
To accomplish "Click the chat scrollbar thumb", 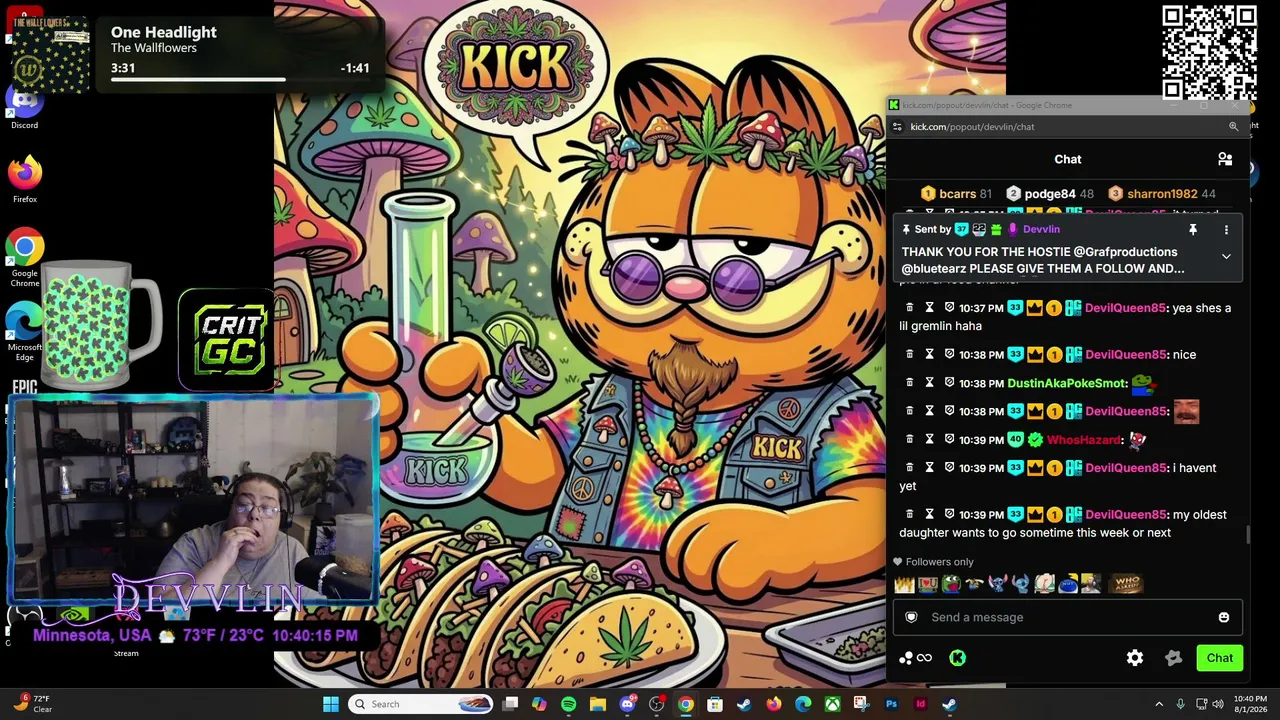I will tap(1247, 534).
